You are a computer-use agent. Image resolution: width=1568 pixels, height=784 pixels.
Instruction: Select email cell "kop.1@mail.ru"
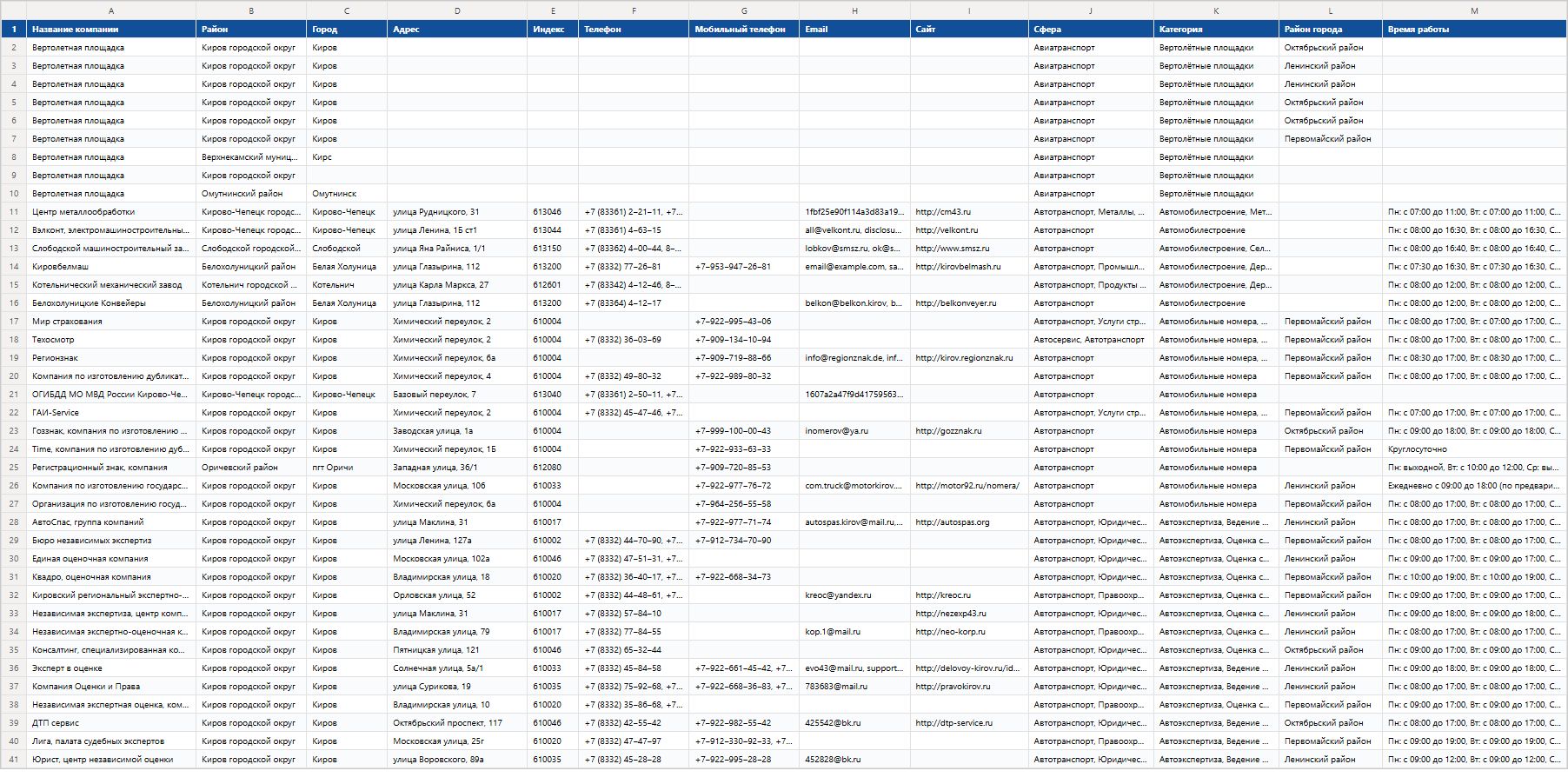[x=854, y=632]
